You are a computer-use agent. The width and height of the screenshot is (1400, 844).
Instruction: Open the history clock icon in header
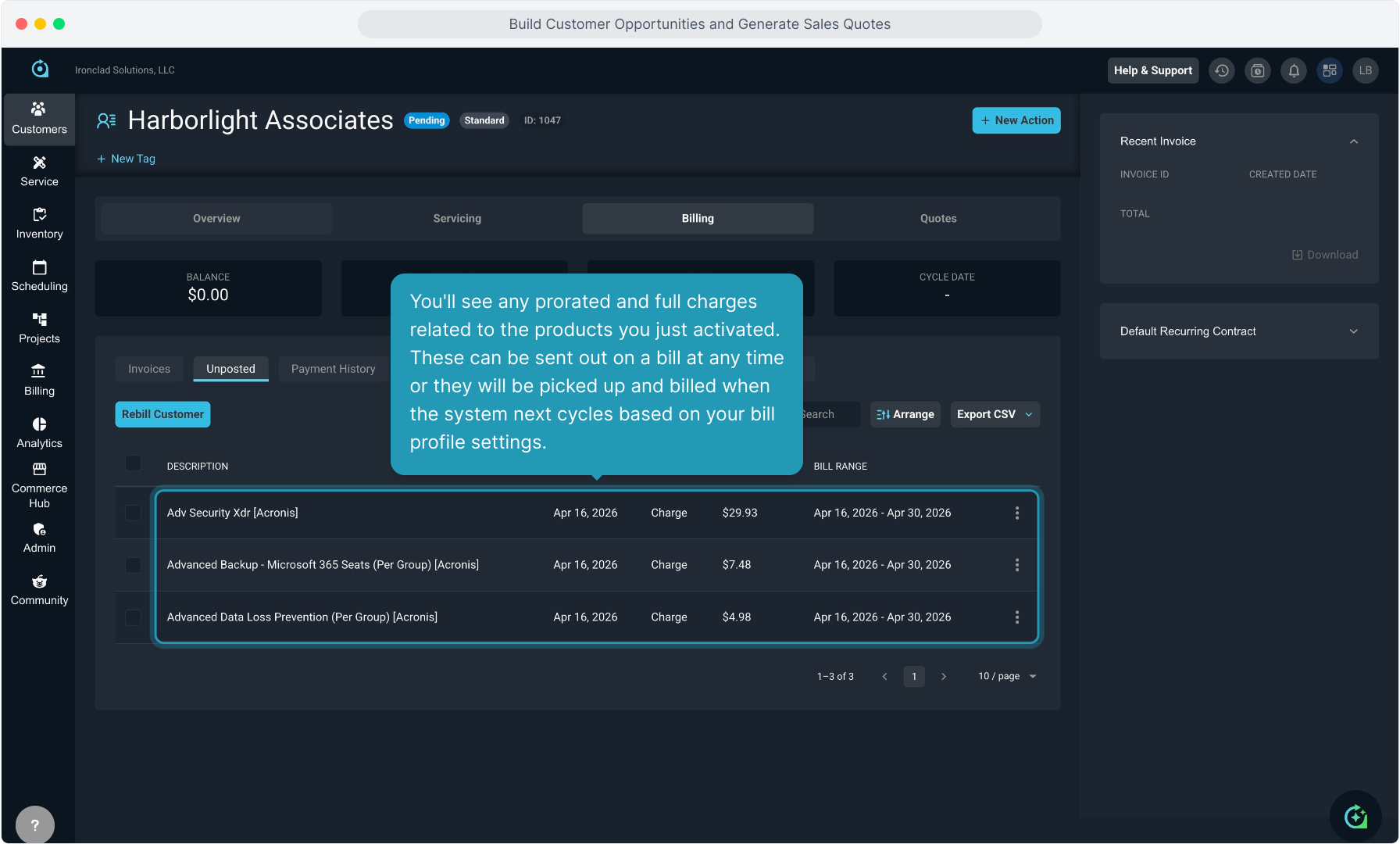[x=1222, y=70]
